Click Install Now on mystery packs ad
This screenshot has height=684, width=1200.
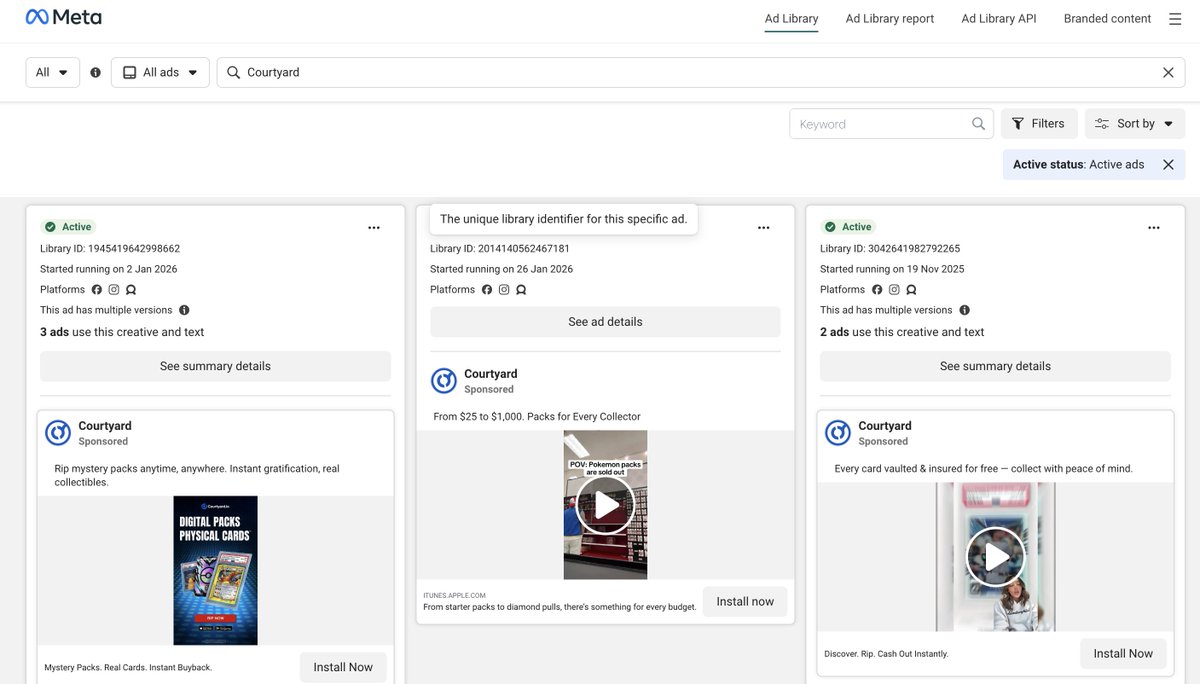pos(343,667)
